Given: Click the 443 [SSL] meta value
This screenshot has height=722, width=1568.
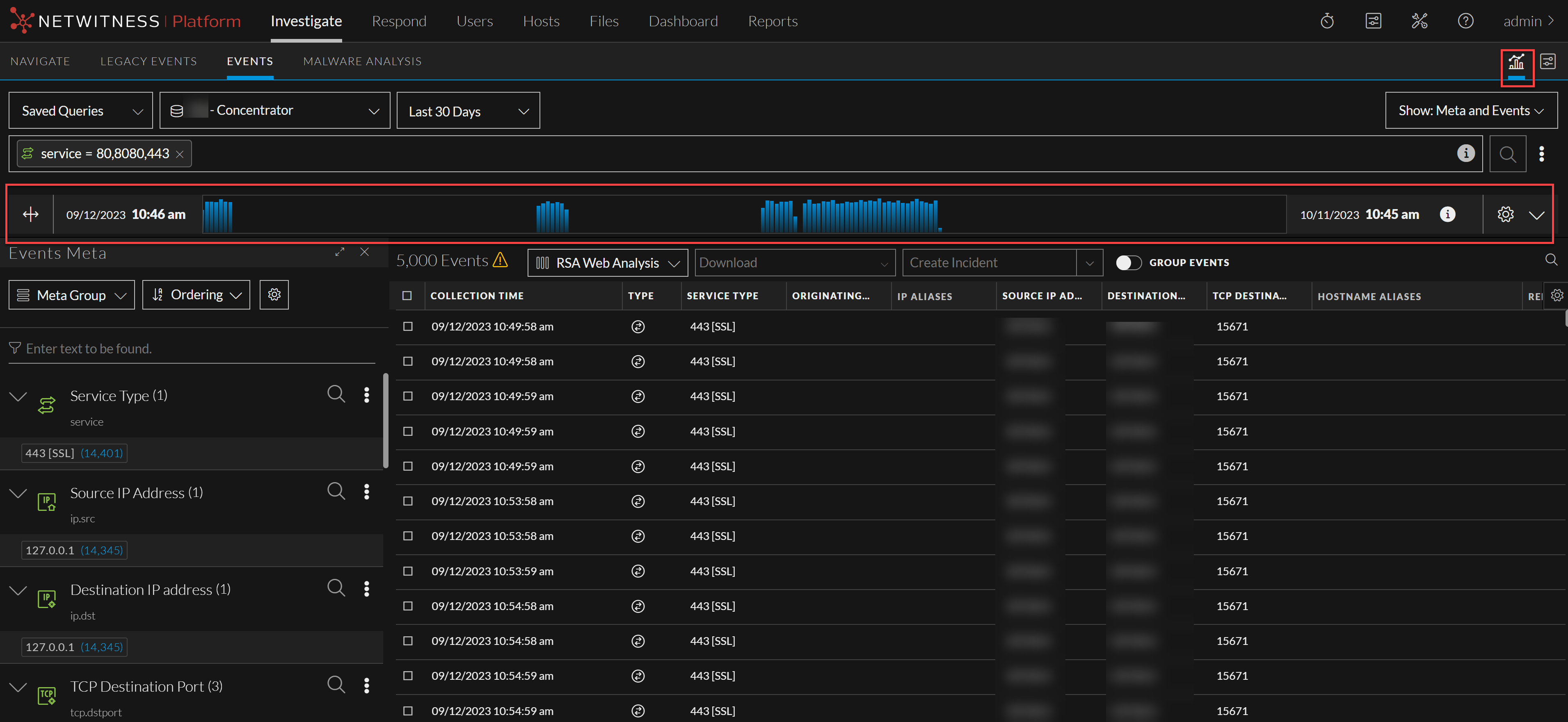Looking at the screenshot, I should 50,453.
